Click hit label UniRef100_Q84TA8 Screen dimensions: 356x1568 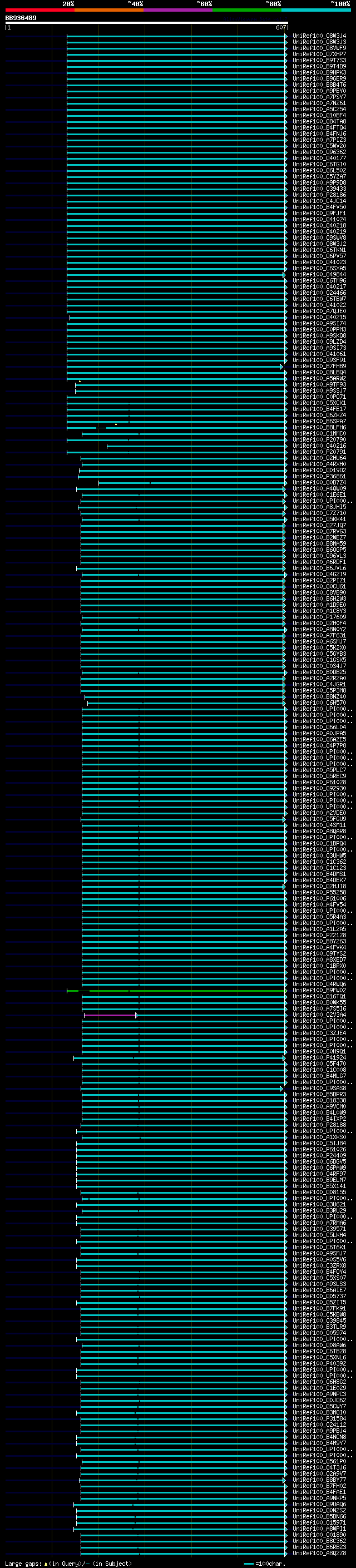(x=319, y=121)
